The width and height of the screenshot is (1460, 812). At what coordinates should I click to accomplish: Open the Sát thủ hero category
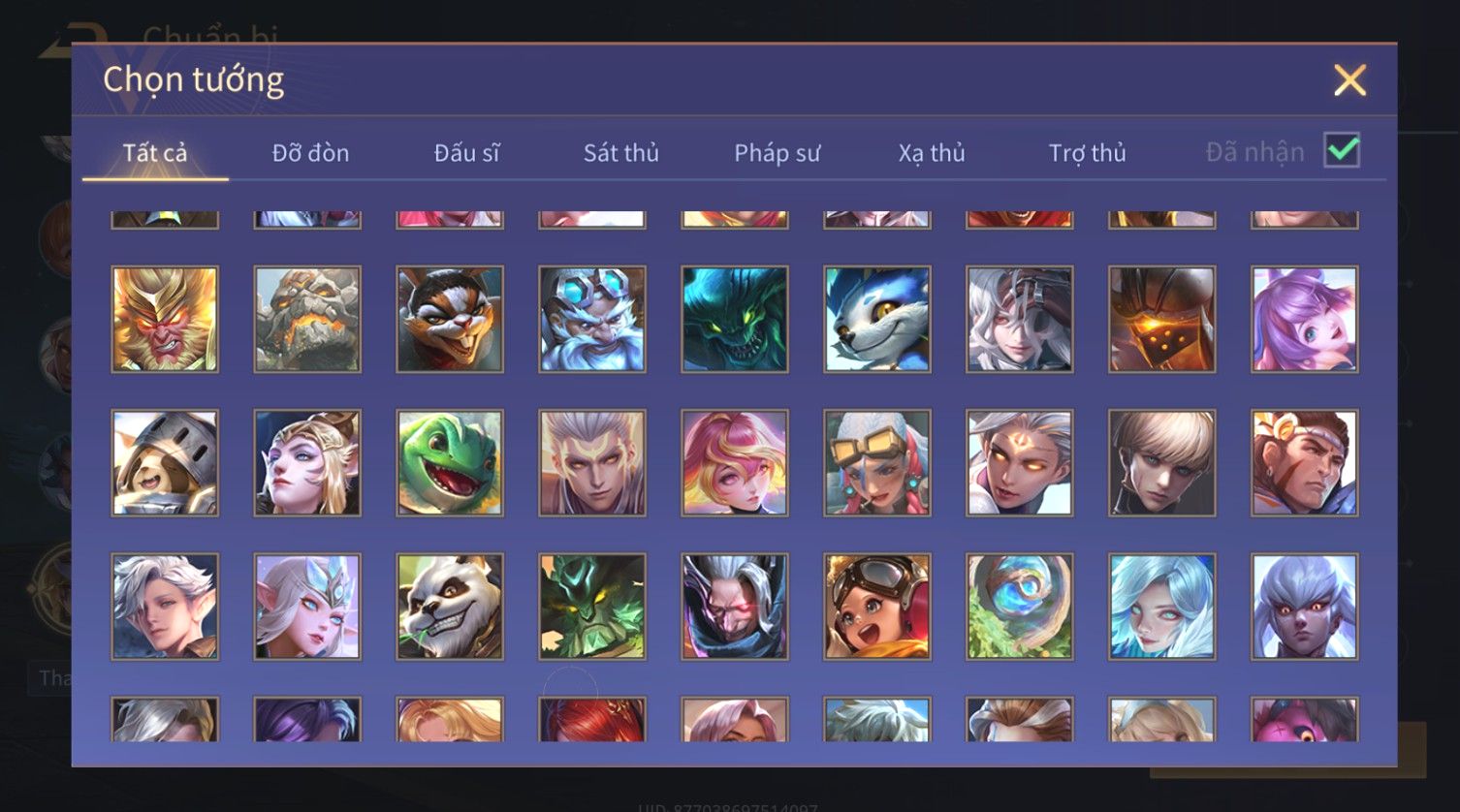click(620, 153)
